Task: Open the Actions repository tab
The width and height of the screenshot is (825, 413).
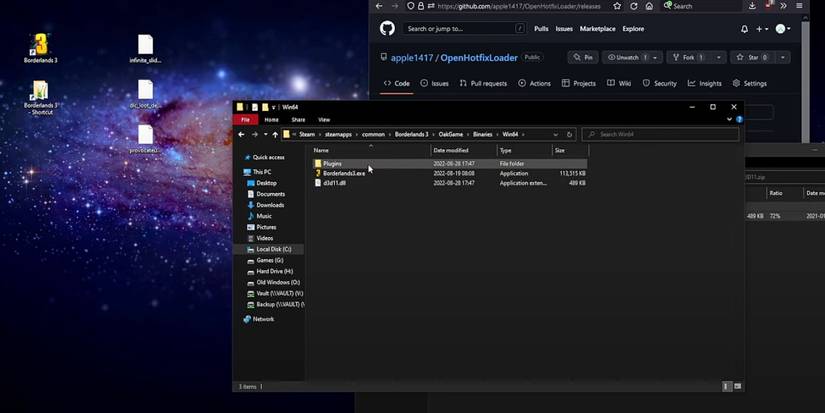Action: tap(535, 83)
